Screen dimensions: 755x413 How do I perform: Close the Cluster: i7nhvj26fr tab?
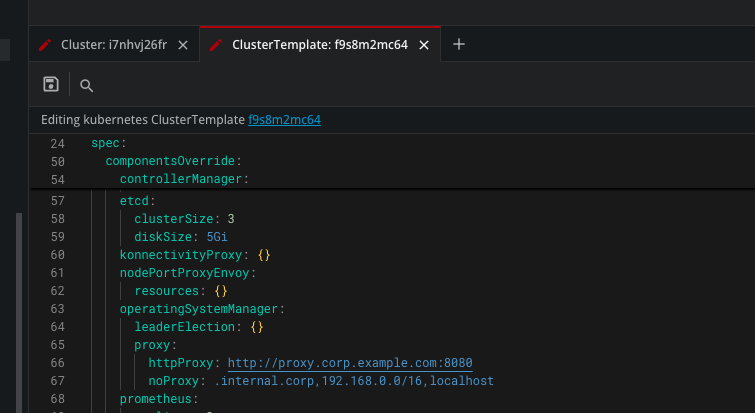(183, 45)
